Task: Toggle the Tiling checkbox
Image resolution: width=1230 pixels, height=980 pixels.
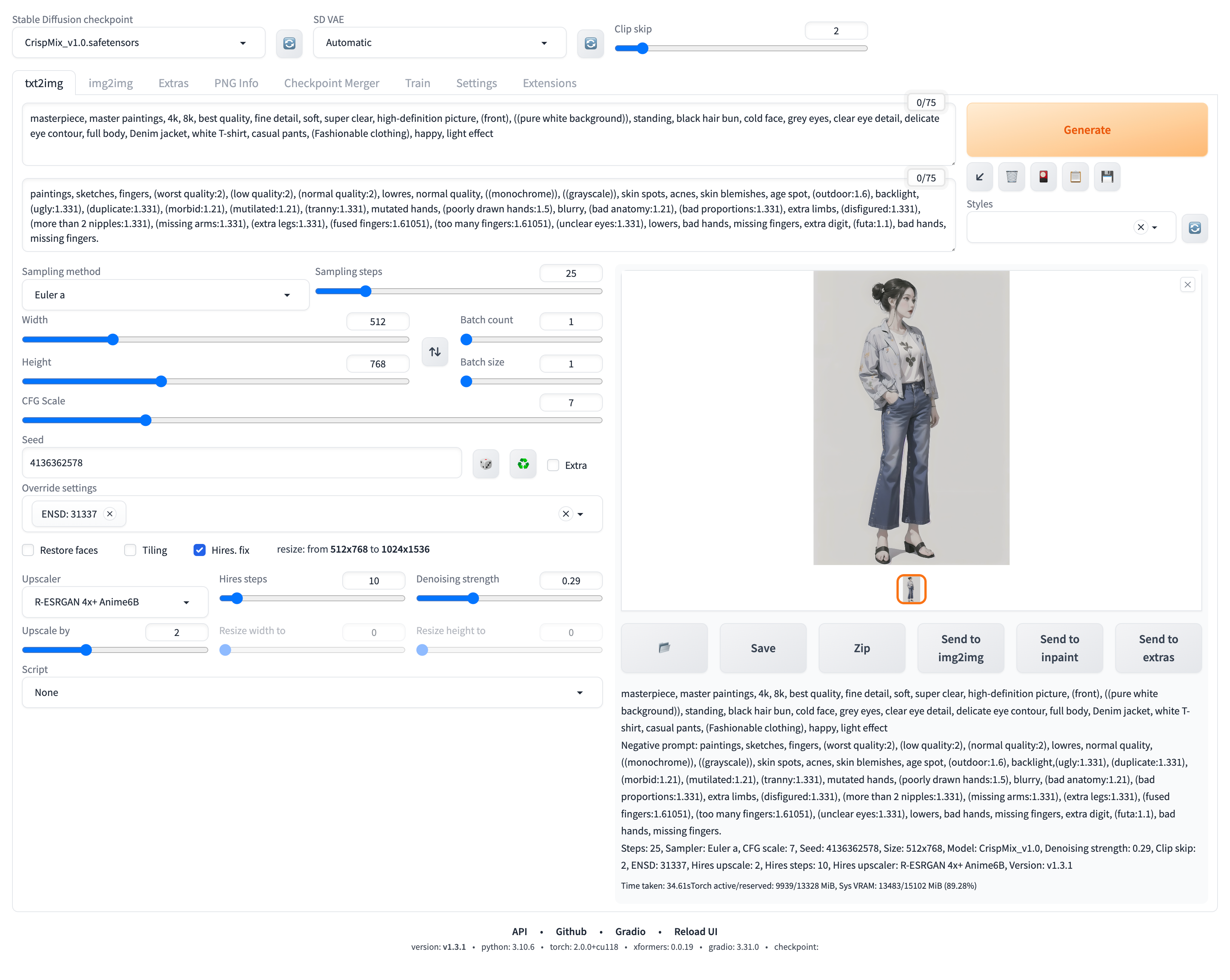Action: (x=130, y=550)
